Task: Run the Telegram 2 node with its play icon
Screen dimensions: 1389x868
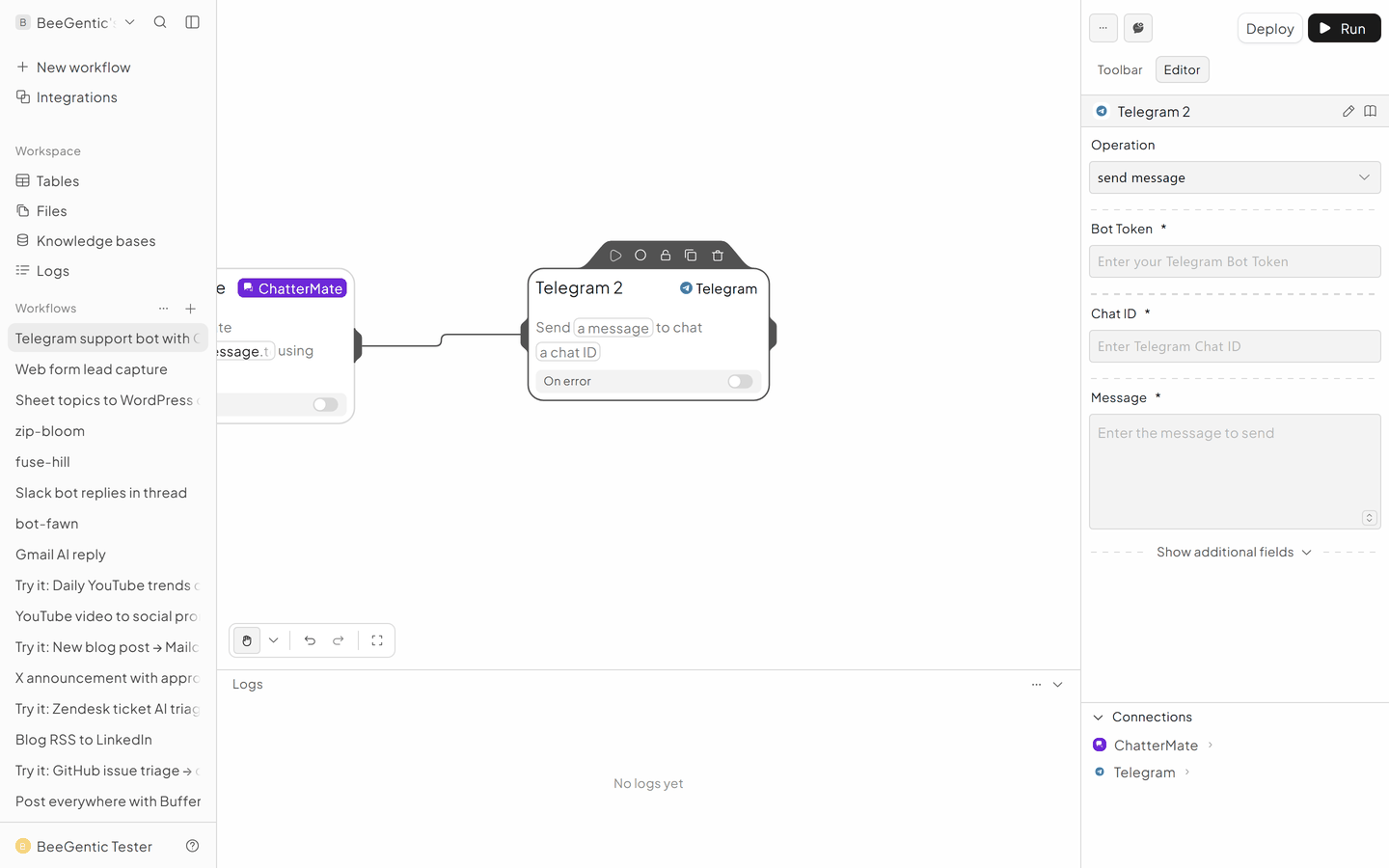Action: 615,256
